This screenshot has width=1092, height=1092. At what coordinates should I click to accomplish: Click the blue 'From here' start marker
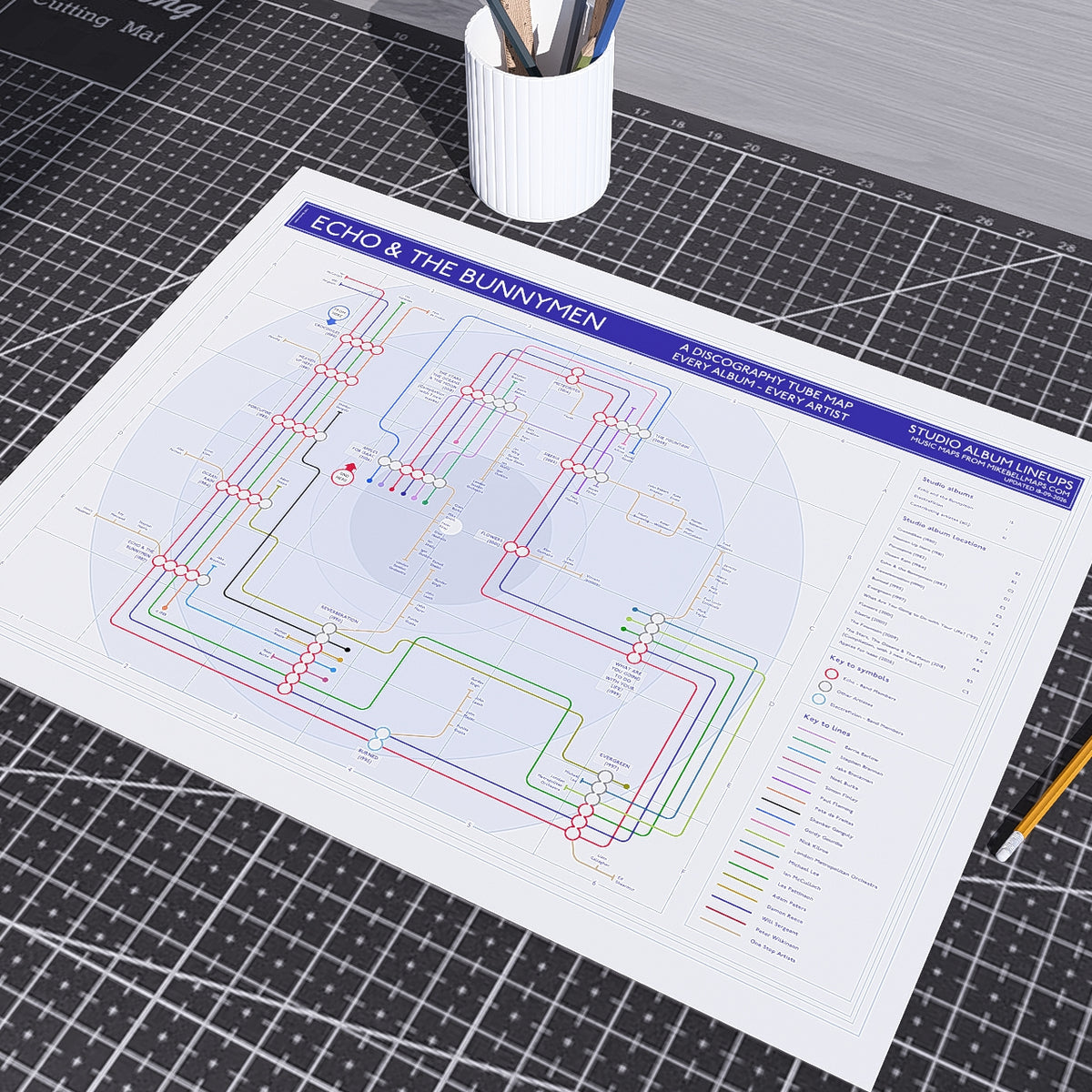pyautogui.click(x=339, y=313)
